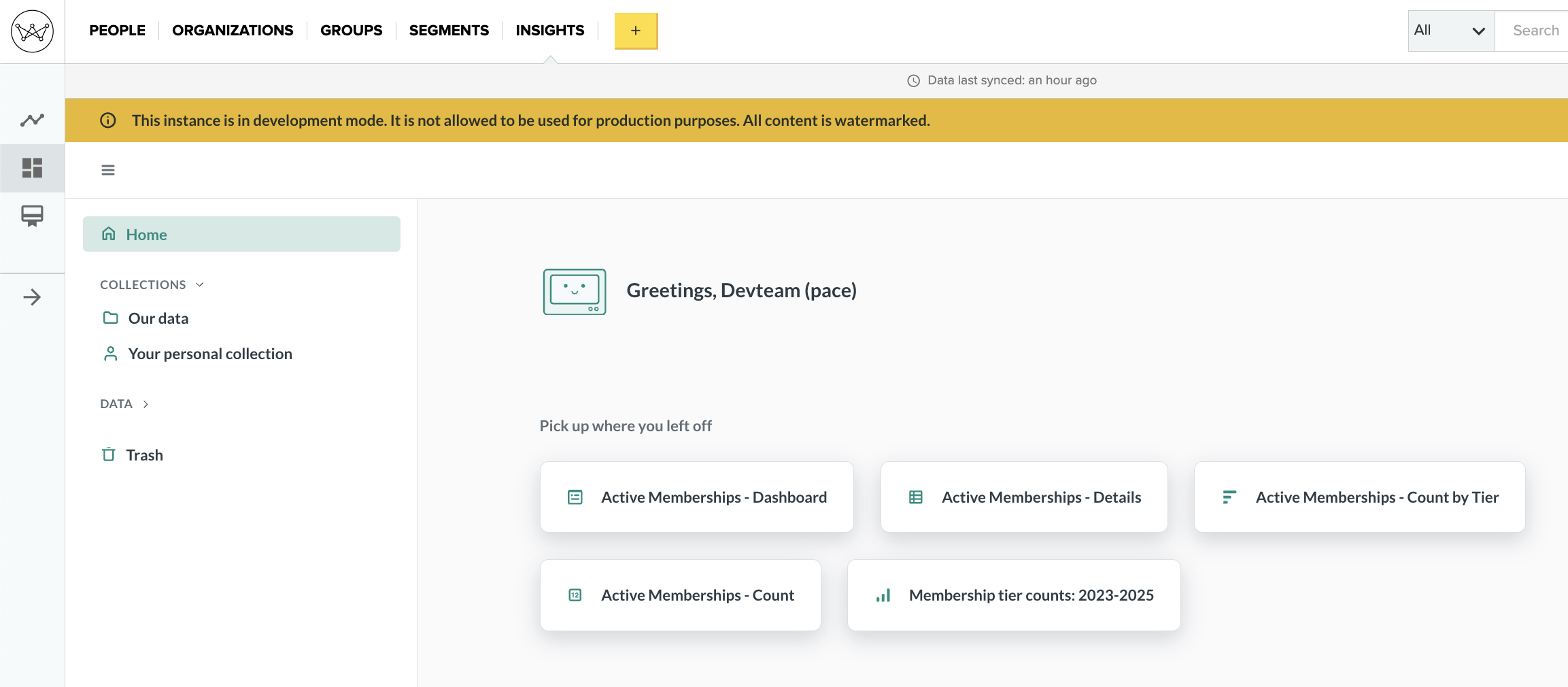Open Active Memberships - Dashboard card
The image size is (1568, 687).
point(697,497)
